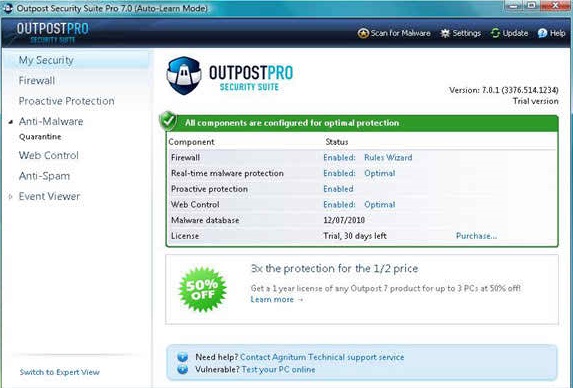Select Quarantine under Anti-Malware
The image size is (573, 388).
40,137
